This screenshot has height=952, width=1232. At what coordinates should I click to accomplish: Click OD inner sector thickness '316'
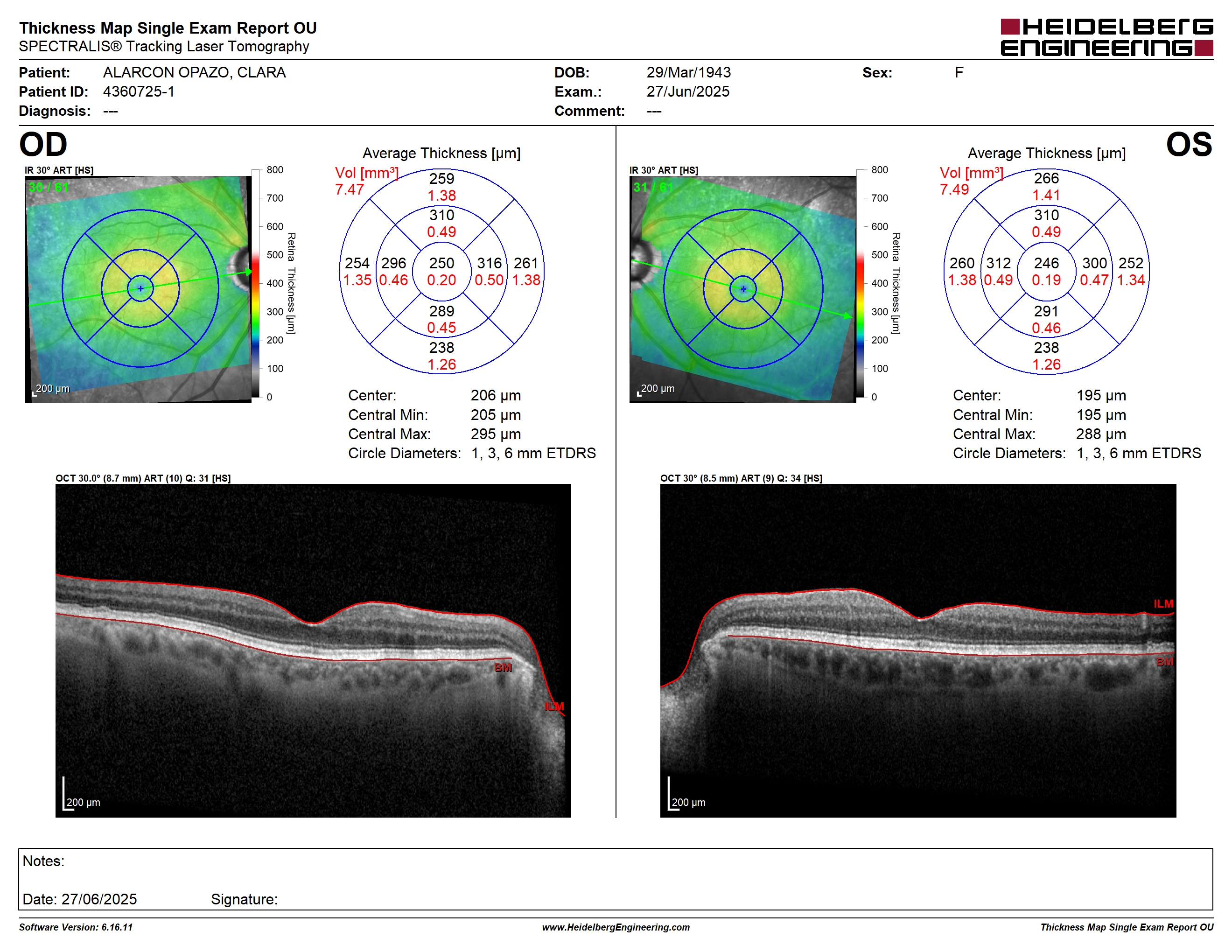pyautogui.click(x=489, y=263)
